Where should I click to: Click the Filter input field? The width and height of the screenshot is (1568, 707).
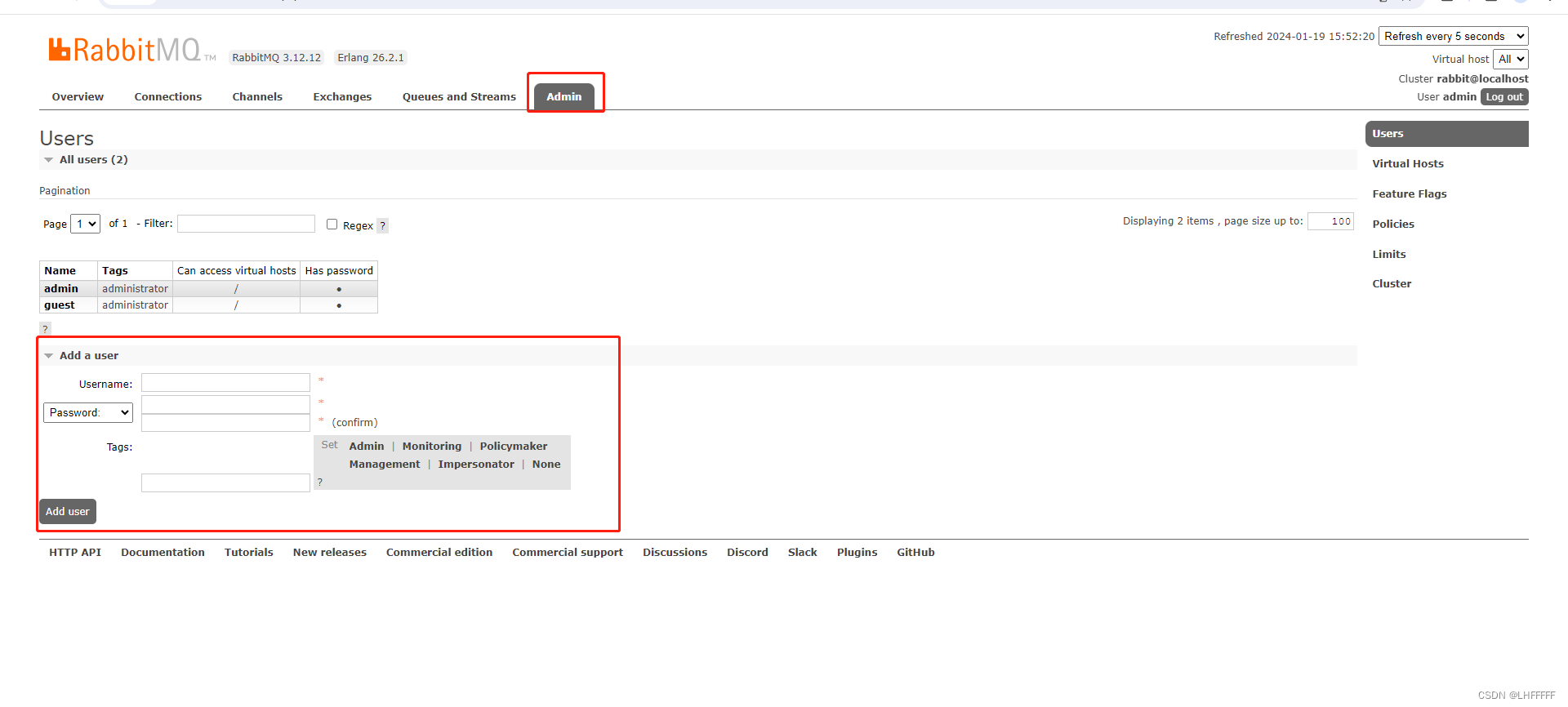pyautogui.click(x=246, y=224)
